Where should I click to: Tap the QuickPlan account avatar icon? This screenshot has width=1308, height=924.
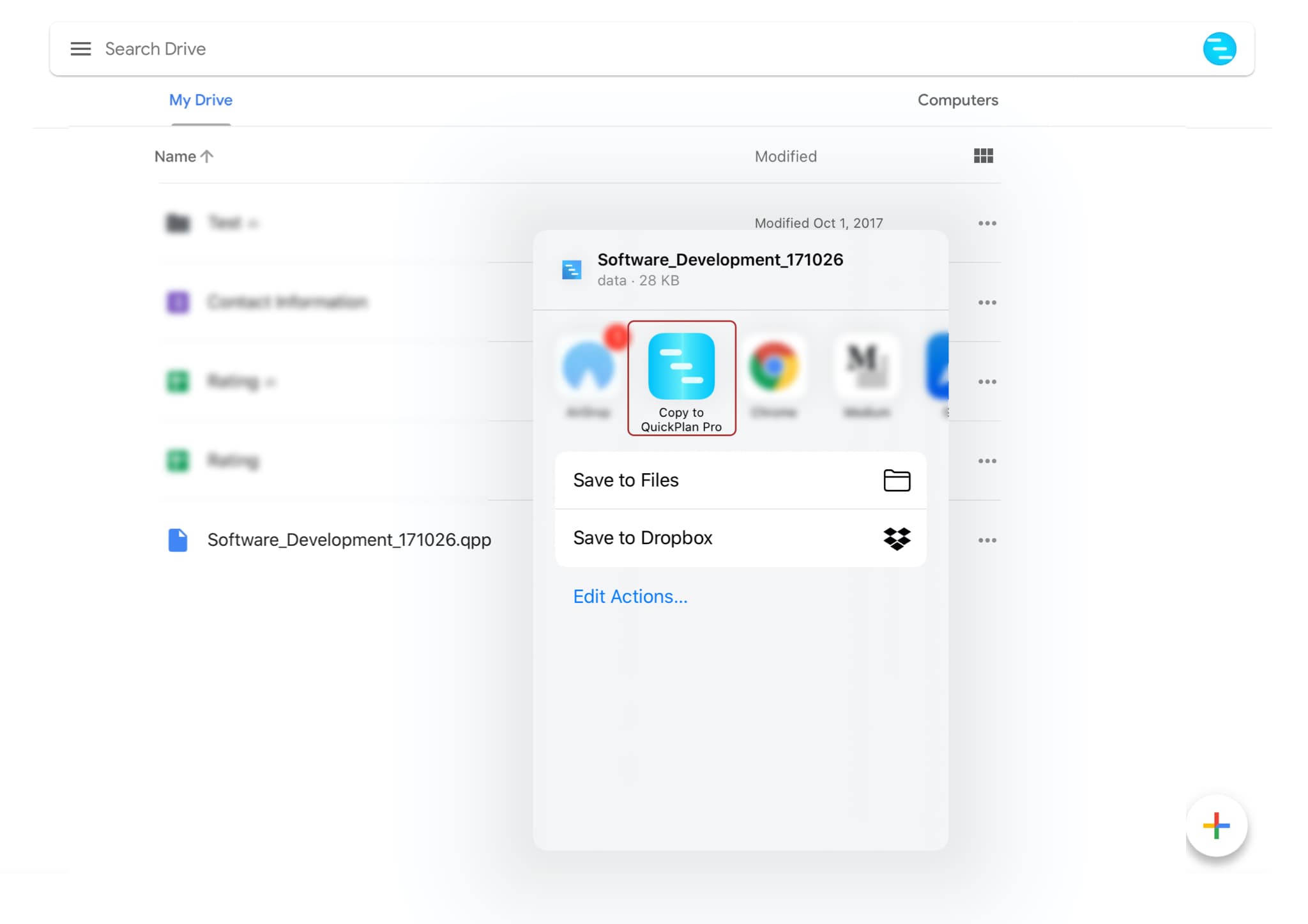click(x=1219, y=49)
